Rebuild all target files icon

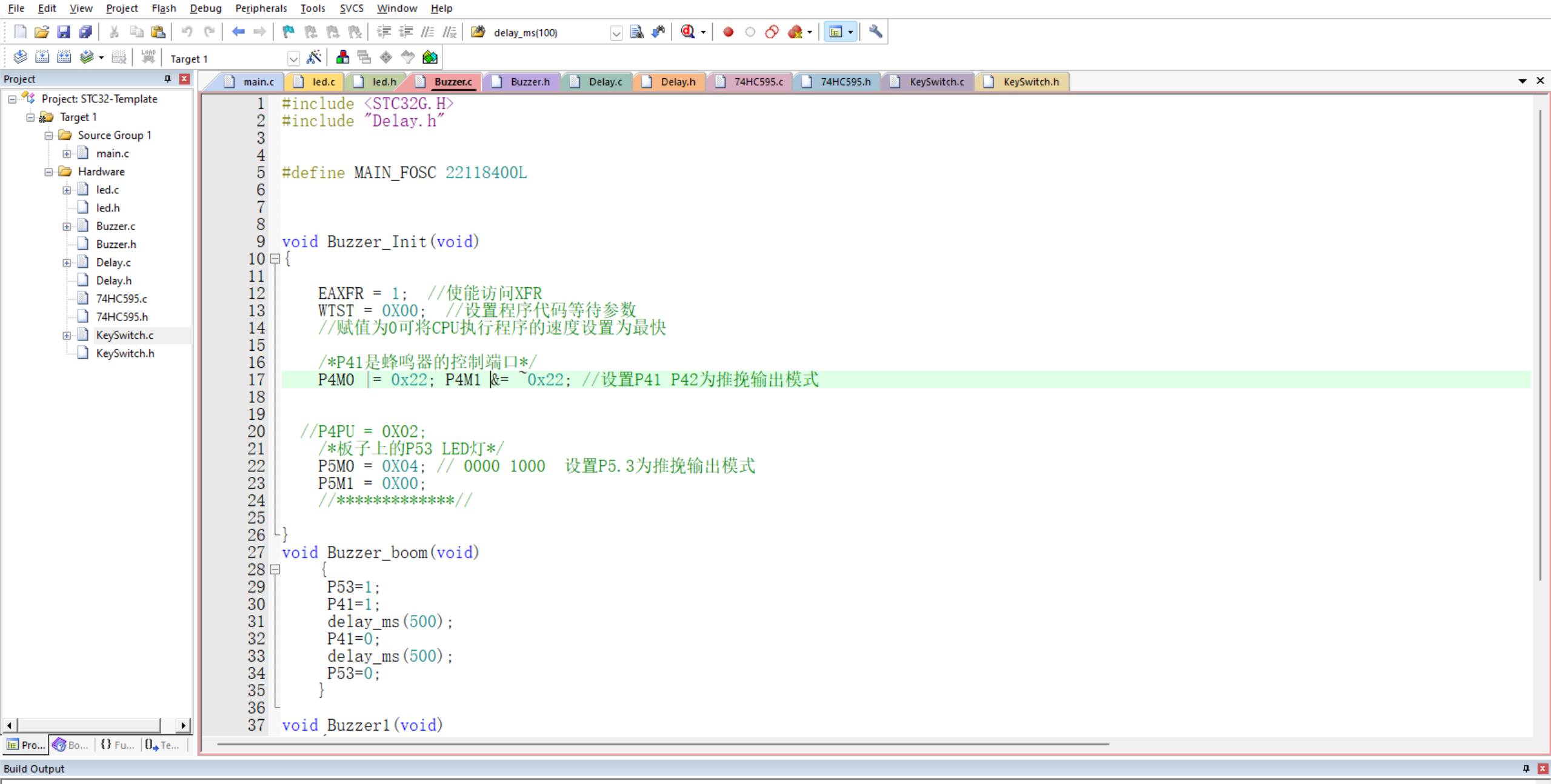(64, 58)
